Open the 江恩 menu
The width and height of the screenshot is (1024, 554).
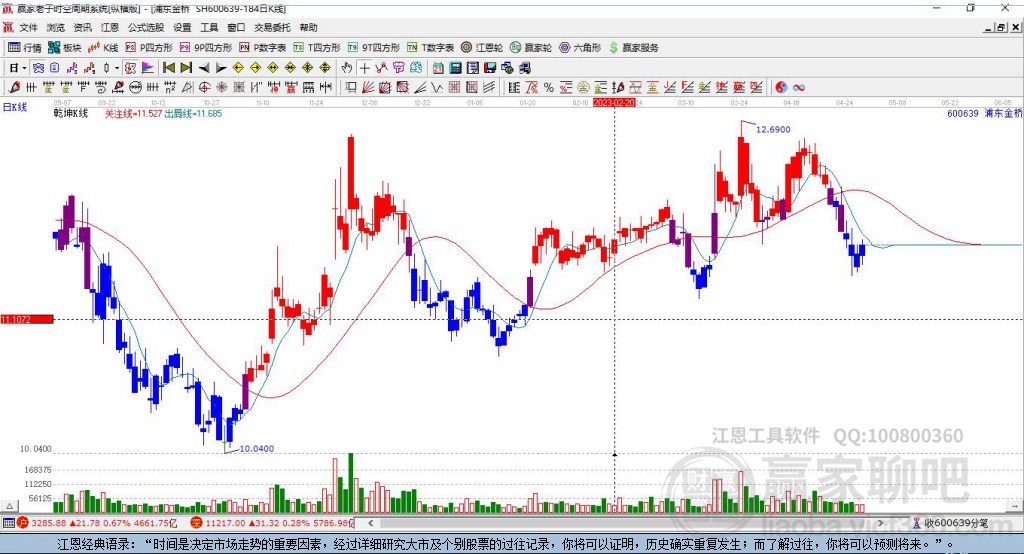point(110,27)
